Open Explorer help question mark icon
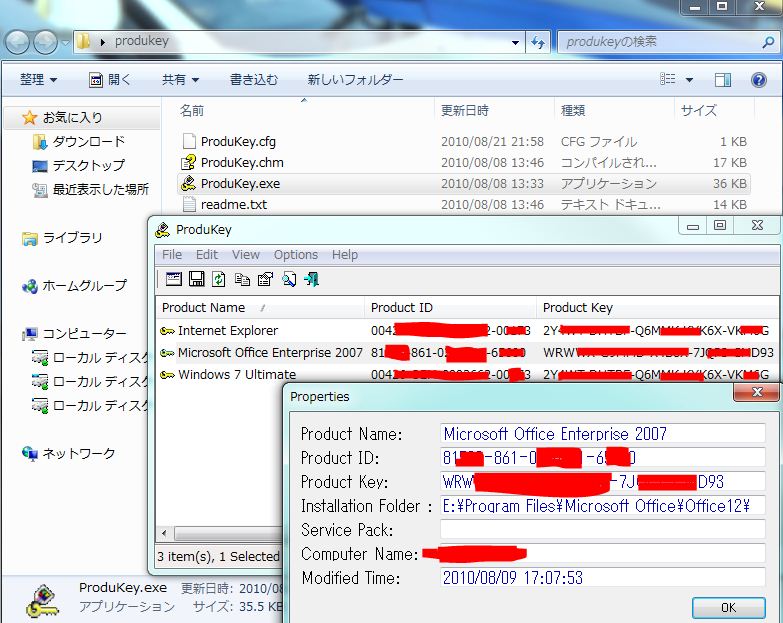This screenshot has height=623, width=783. click(x=759, y=79)
